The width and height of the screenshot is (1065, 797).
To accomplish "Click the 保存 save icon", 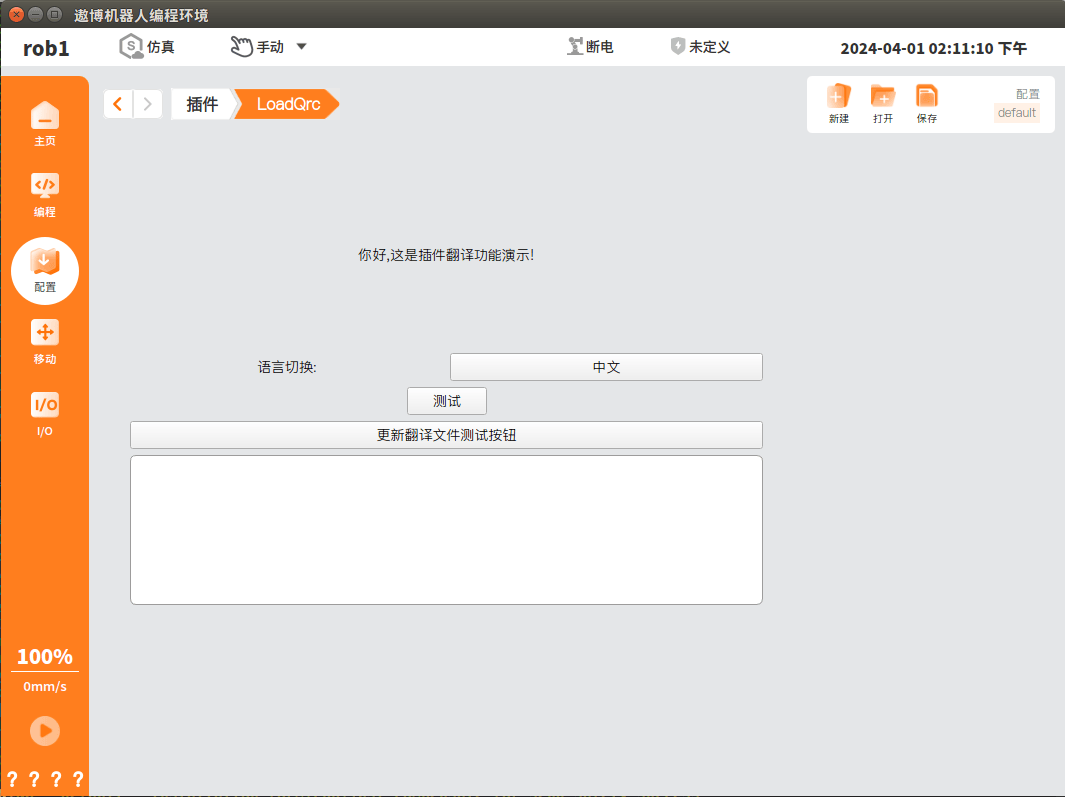I will pyautogui.click(x=926, y=103).
